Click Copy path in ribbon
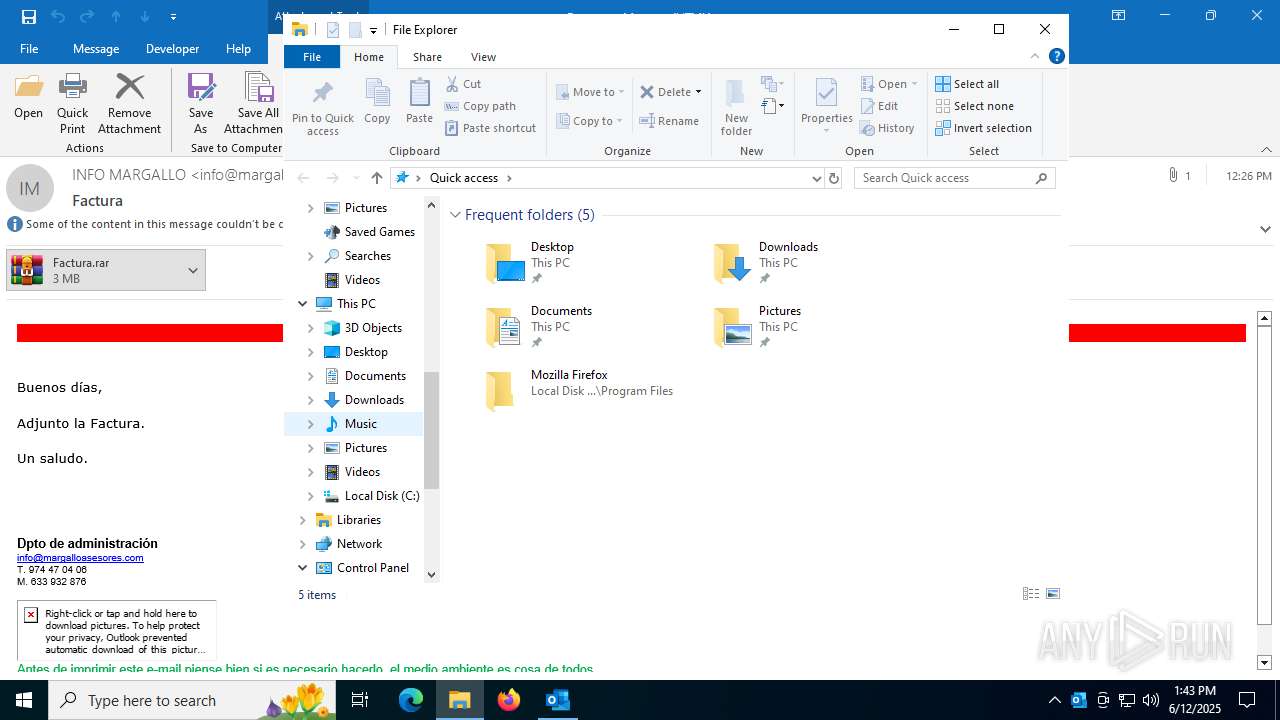 coord(480,106)
